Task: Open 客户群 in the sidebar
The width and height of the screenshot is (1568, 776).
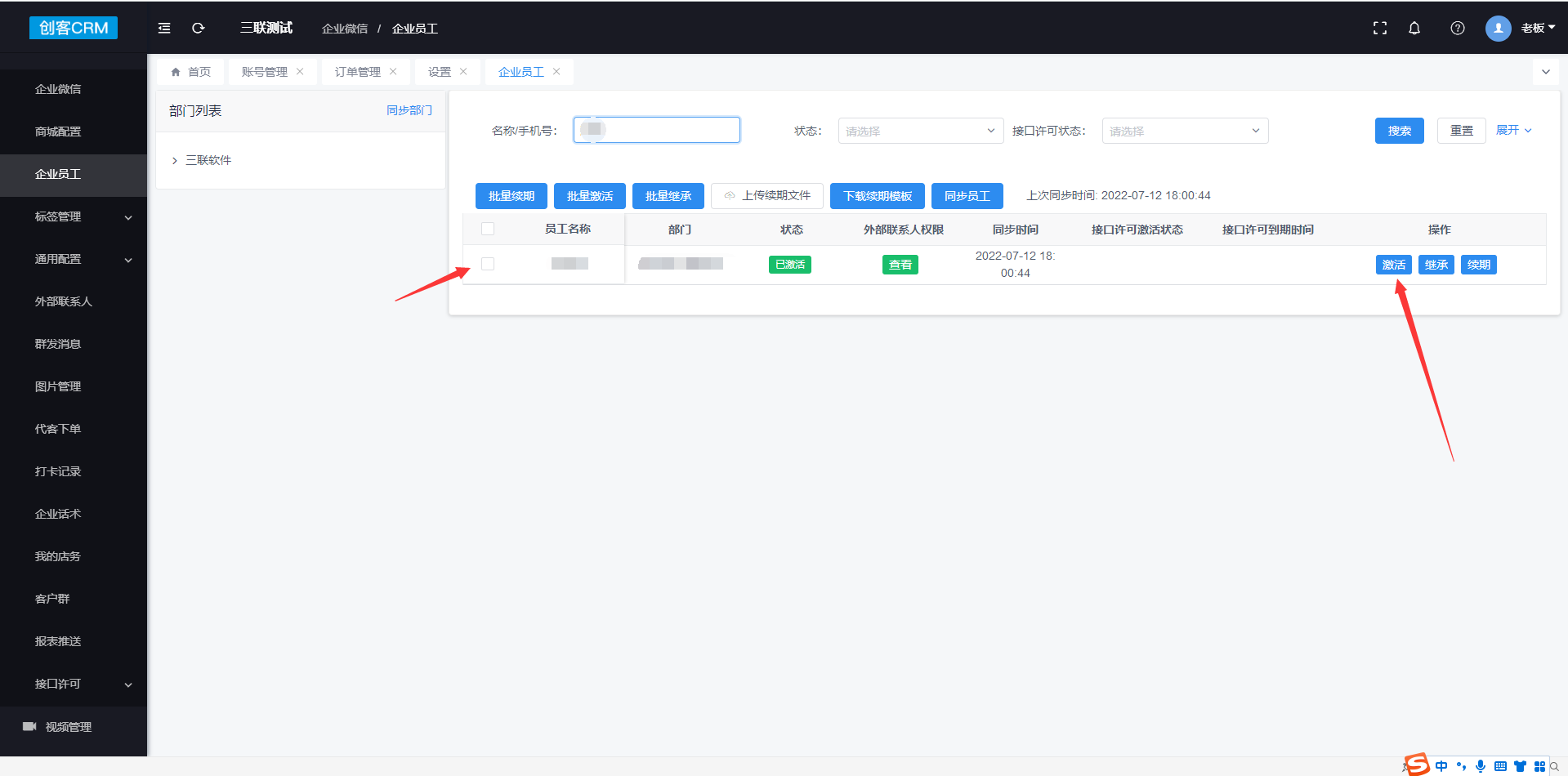Action: click(74, 599)
